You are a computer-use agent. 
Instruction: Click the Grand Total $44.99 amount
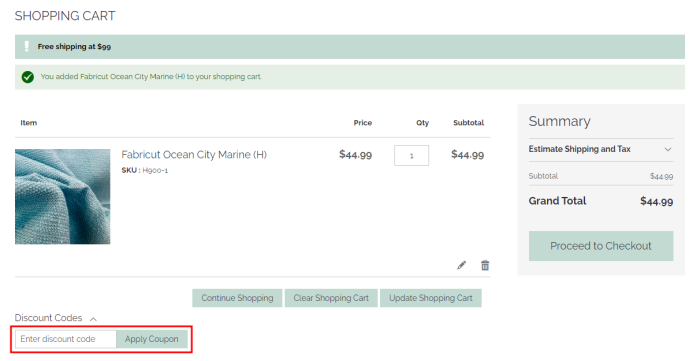point(657,201)
